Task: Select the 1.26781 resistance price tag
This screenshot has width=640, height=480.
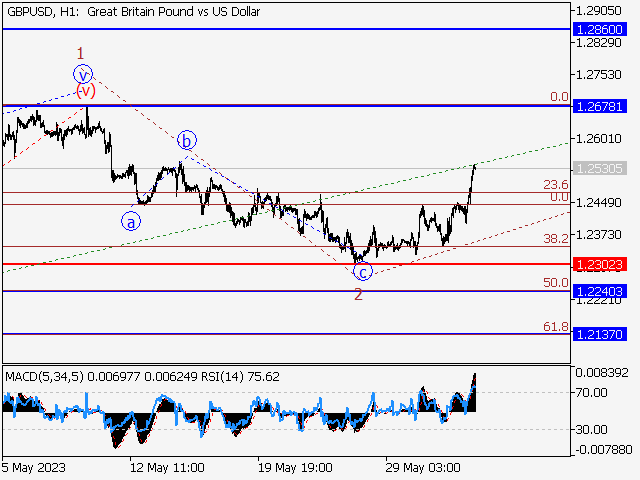Action: [x=599, y=106]
